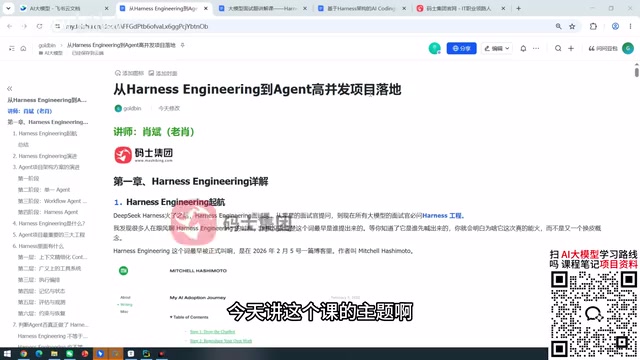Image resolution: width=640 pixels, height=360 pixels.
Task: Jump to outline item '4. Harness Engineering是什么?'
Action: point(49,223)
